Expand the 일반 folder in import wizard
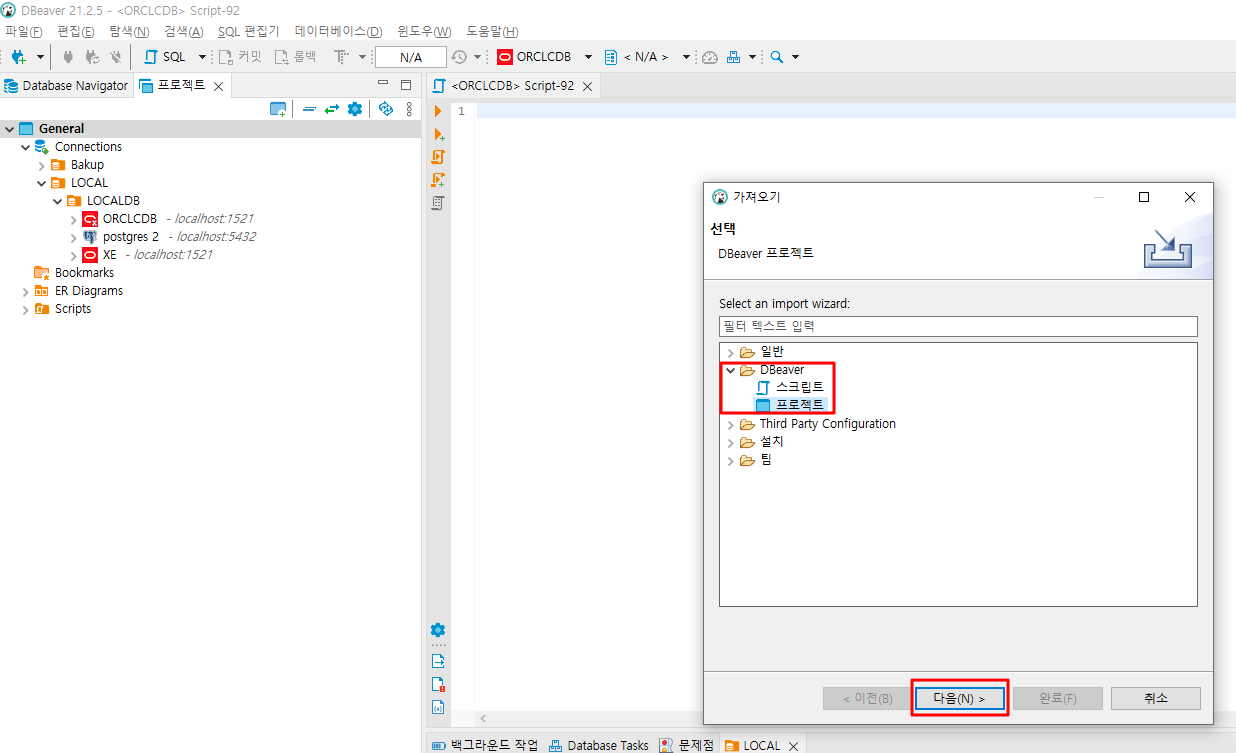The image size is (1236, 753). pyautogui.click(x=731, y=352)
